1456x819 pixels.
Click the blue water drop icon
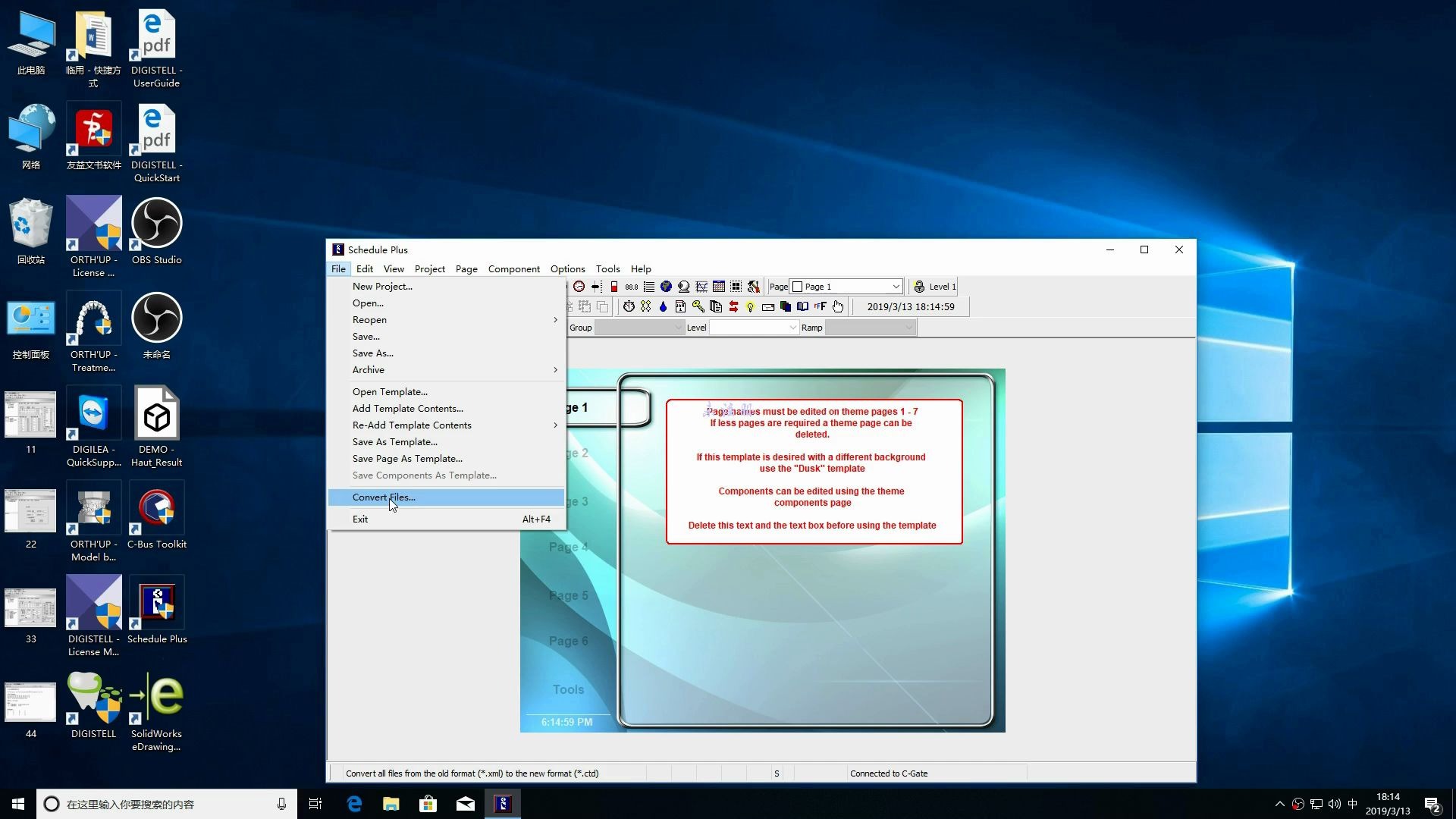663,306
